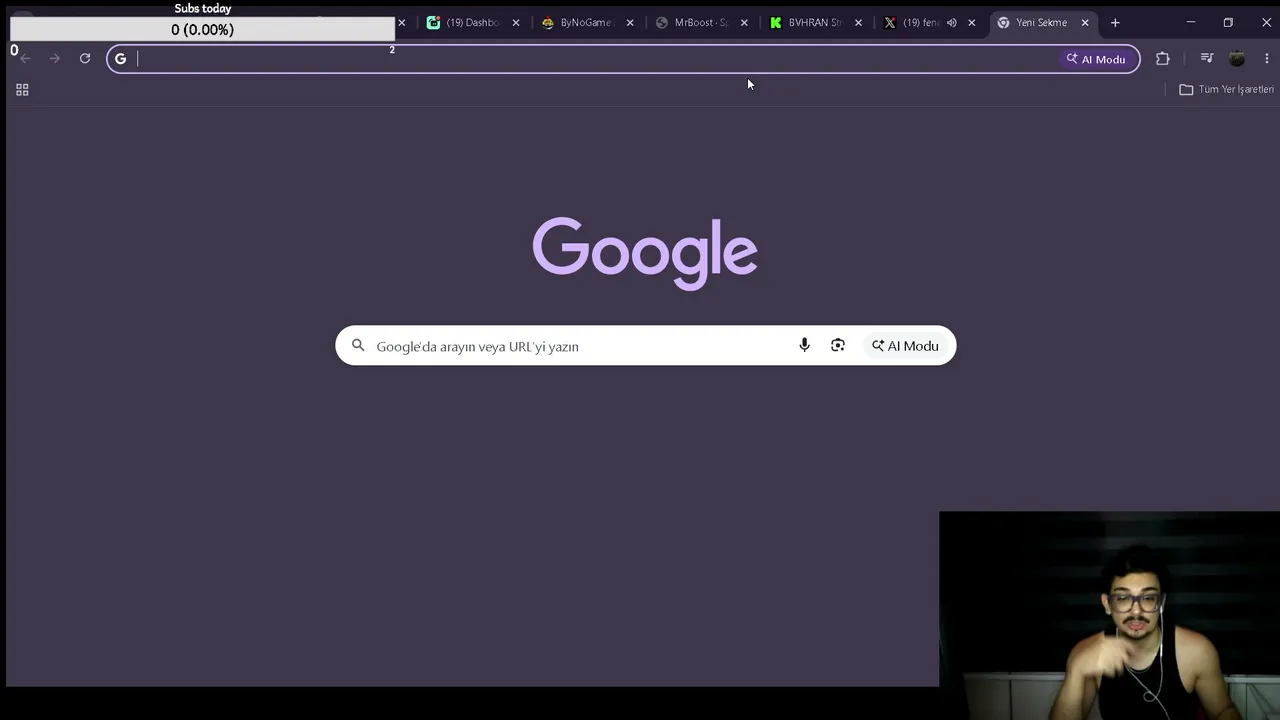
Task: Start voice search with the microphone icon
Action: point(804,346)
